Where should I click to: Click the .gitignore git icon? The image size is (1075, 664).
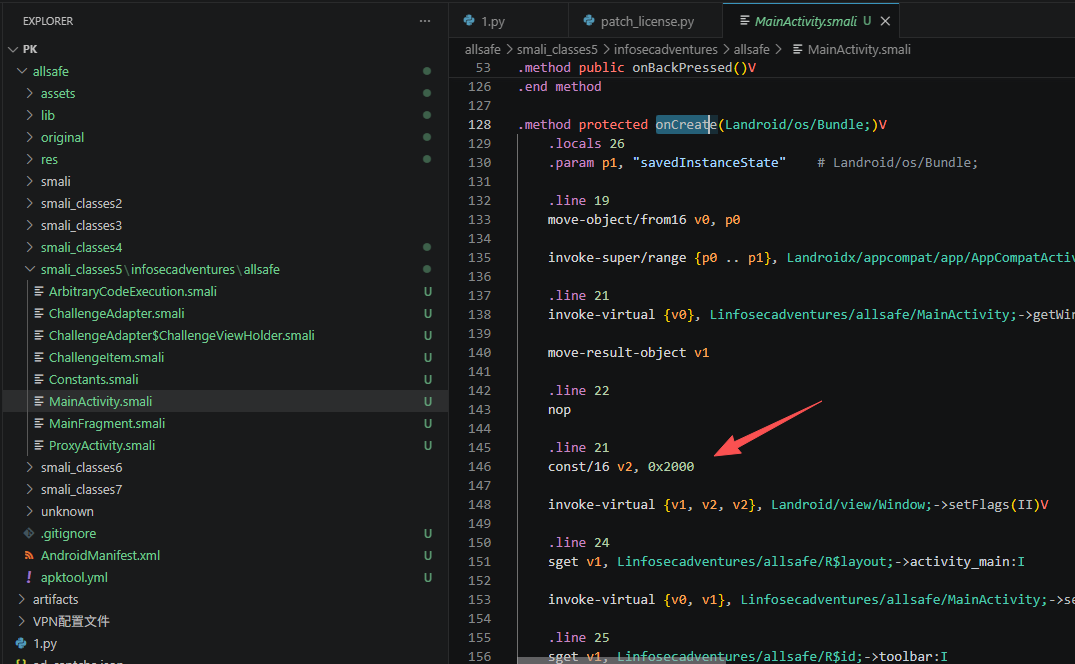[x=29, y=533]
